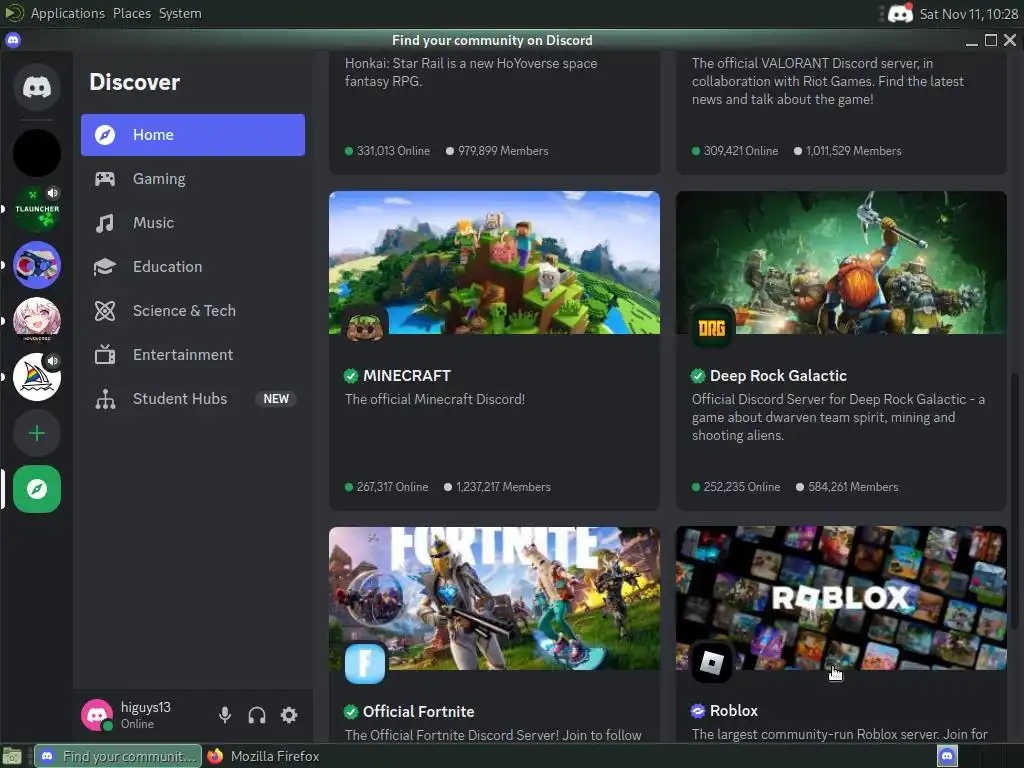Image resolution: width=1024 pixels, height=768 pixels.
Task: Click the "1,237,217 Members" text
Action: [503, 487]
